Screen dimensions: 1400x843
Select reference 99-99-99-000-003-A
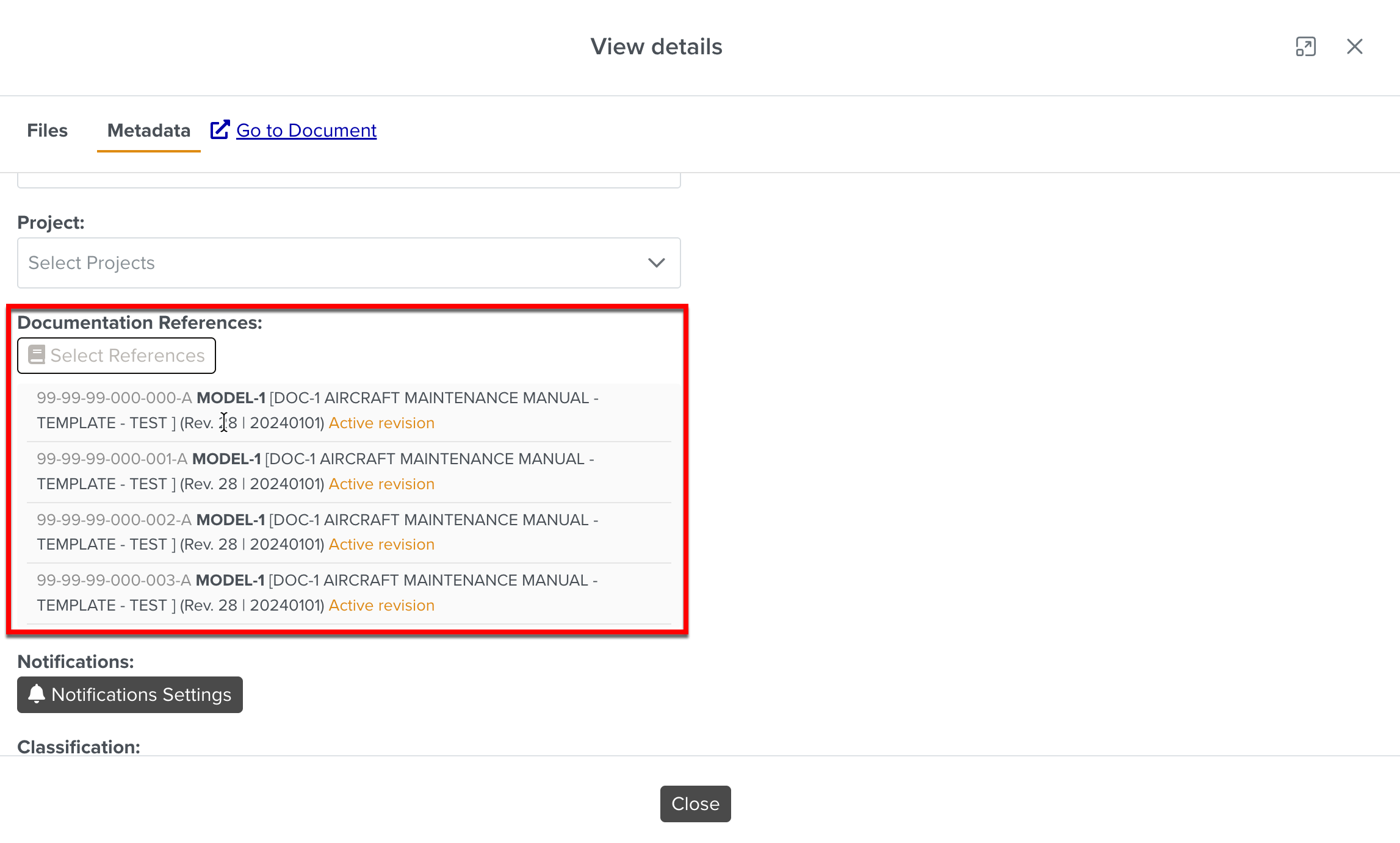[x=349, y=594]
